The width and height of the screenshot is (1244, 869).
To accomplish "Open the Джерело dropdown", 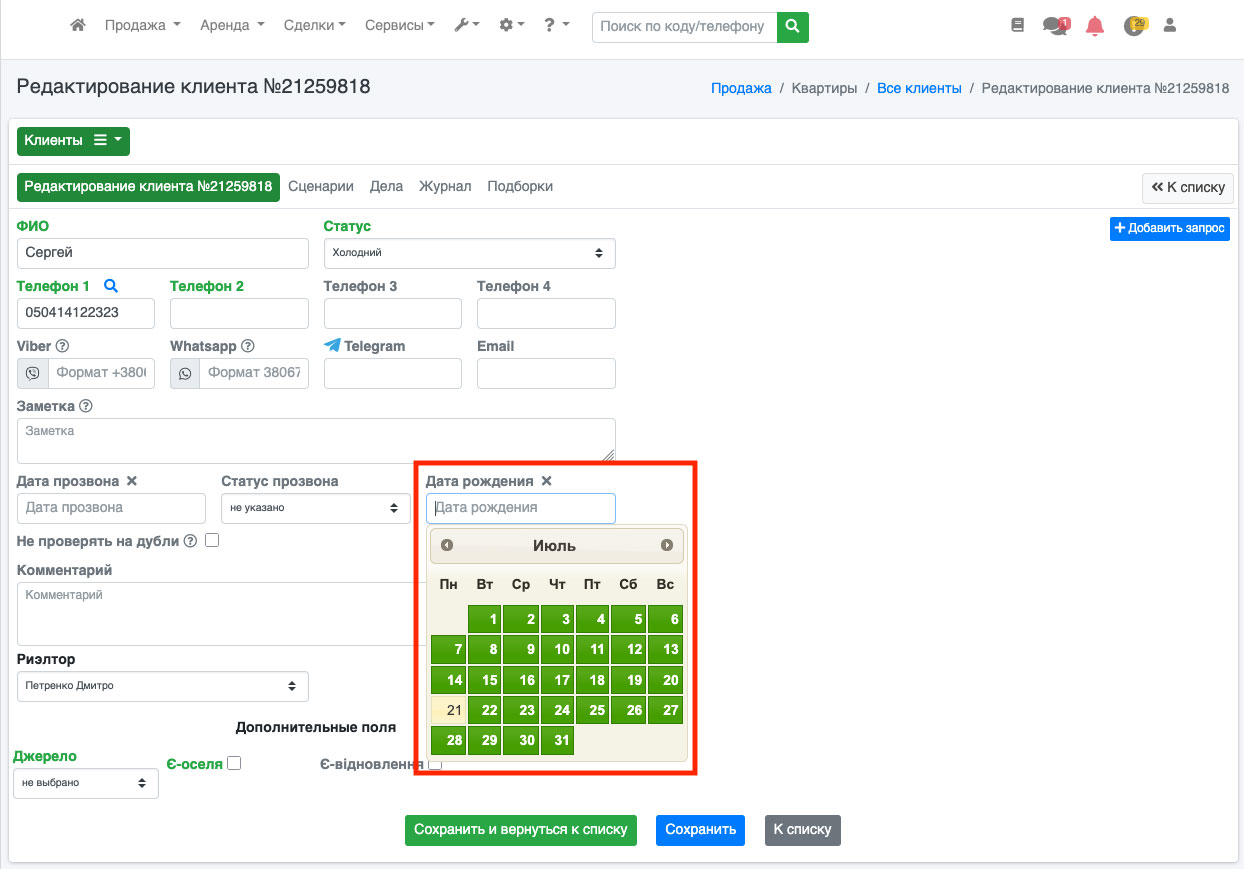I will pyautogui.click(x=85, y=783).
